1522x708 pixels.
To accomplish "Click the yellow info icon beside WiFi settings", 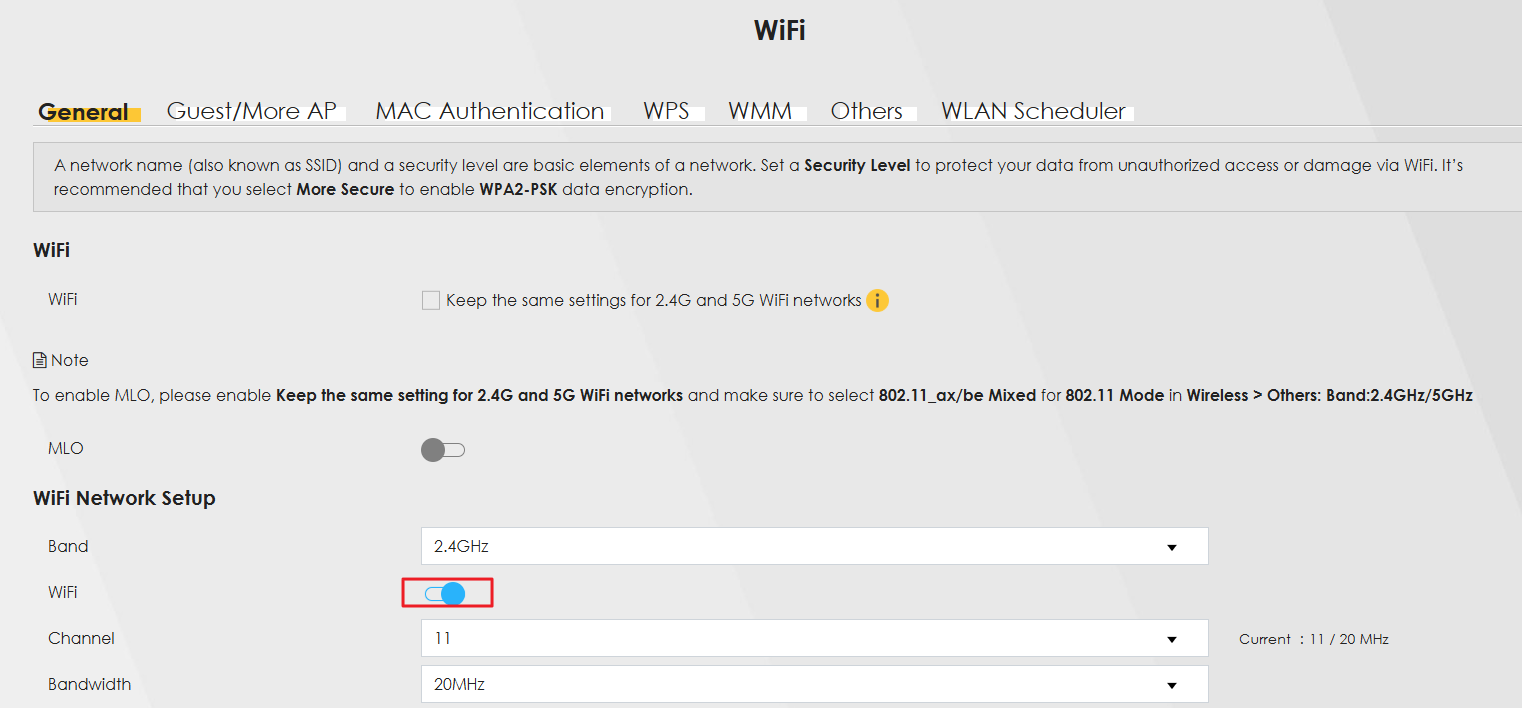I will (877, 300).
